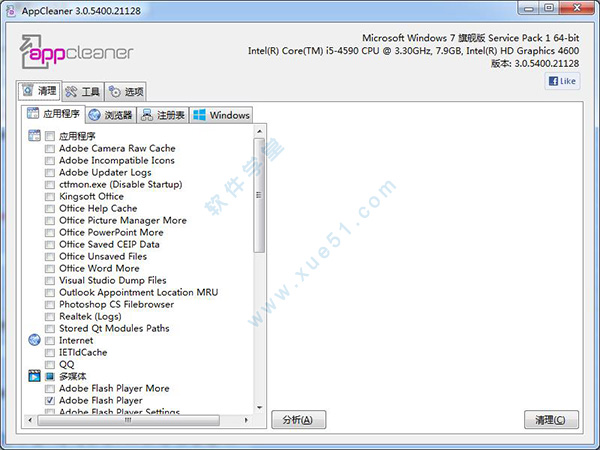Select Visual Studio Dump Files item

tap(112, 280)
